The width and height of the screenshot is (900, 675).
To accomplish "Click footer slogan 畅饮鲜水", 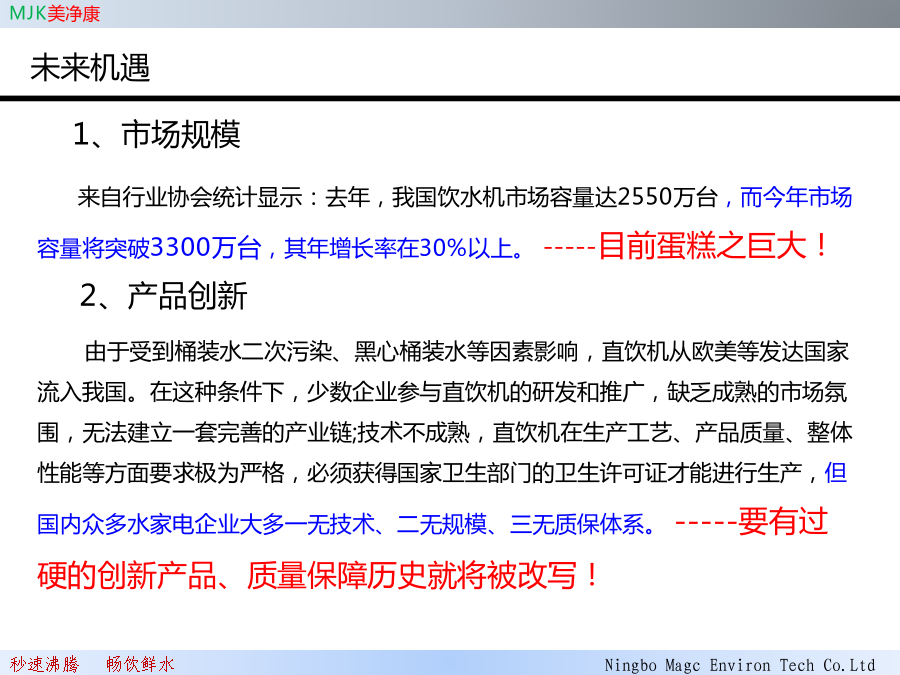I will pos(140,664).
